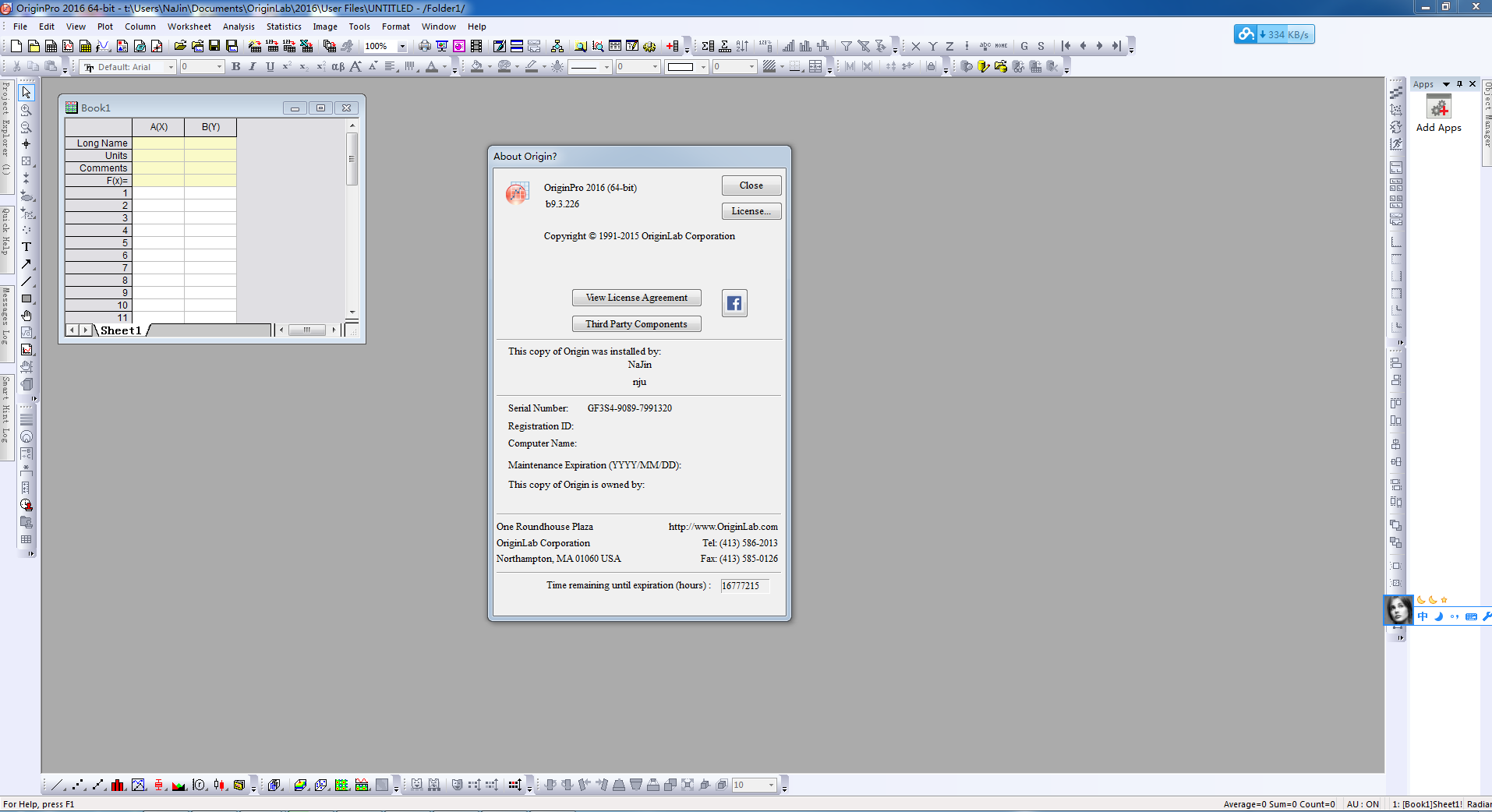Viewport: 1492px width, 812px height.
Task: Toggle Underline text formatting
Action: pos(270,67)
